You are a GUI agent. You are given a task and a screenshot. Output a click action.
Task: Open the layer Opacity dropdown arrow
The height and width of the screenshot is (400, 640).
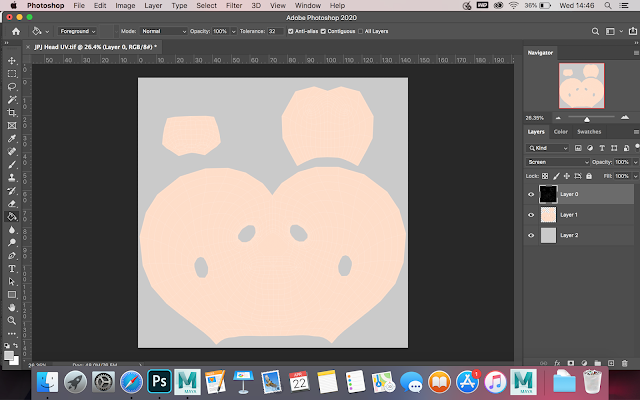click(635, 162)
